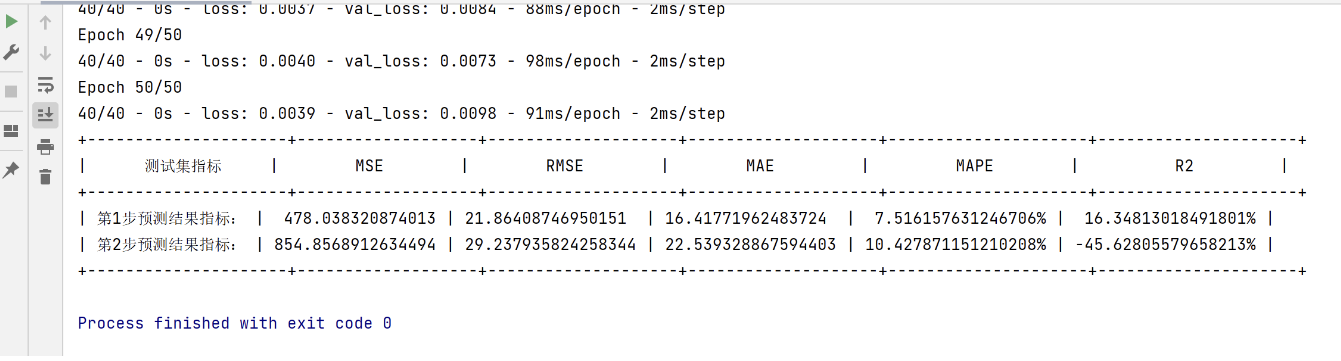This screenshot has width=1341, height=361.
Task: Print console output using printer icon
Action: (x=45, y=147)
